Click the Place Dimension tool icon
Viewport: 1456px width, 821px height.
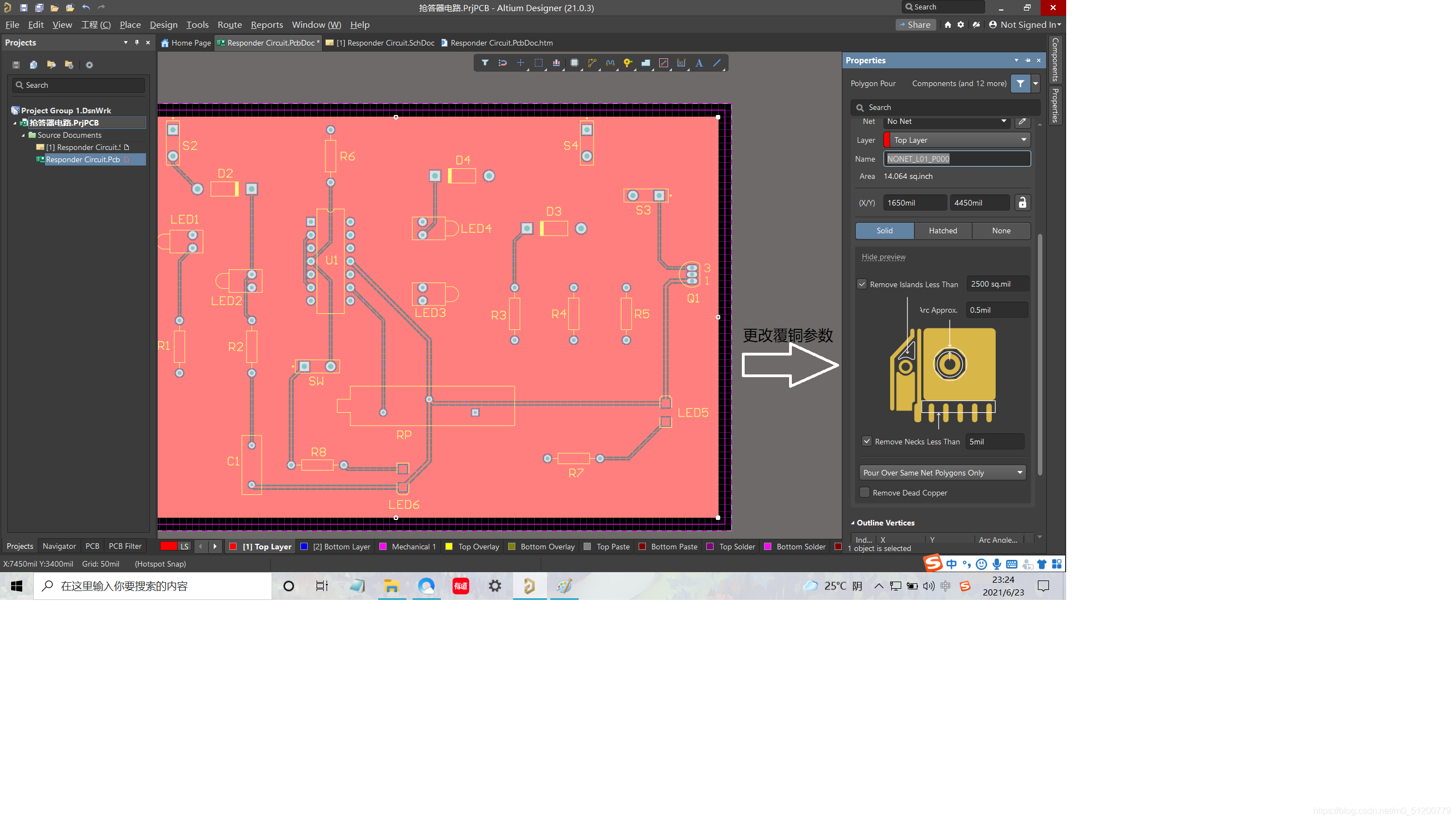pos(681,63)
